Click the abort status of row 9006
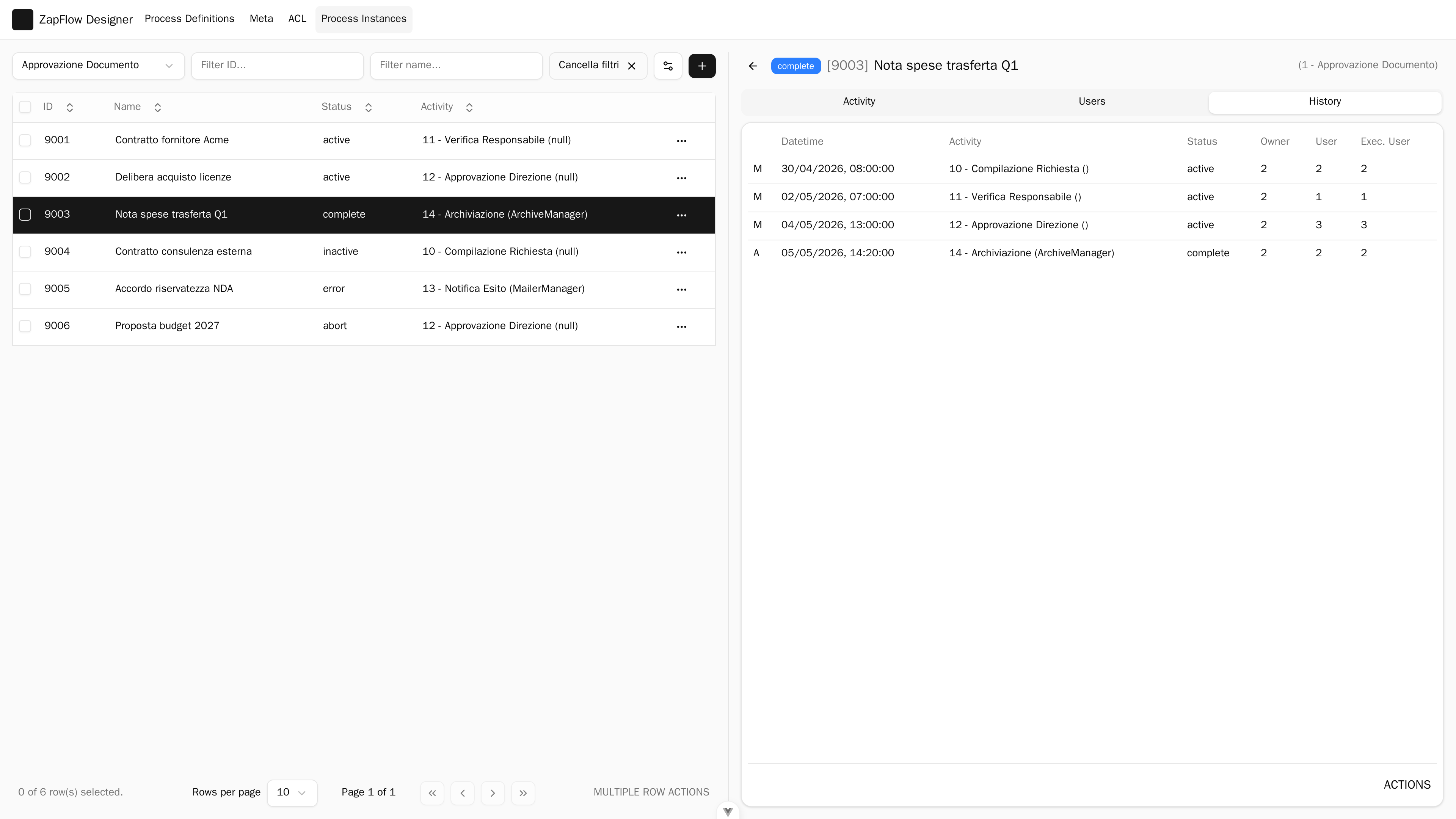The image size is (1456, 819). (334, 326)
